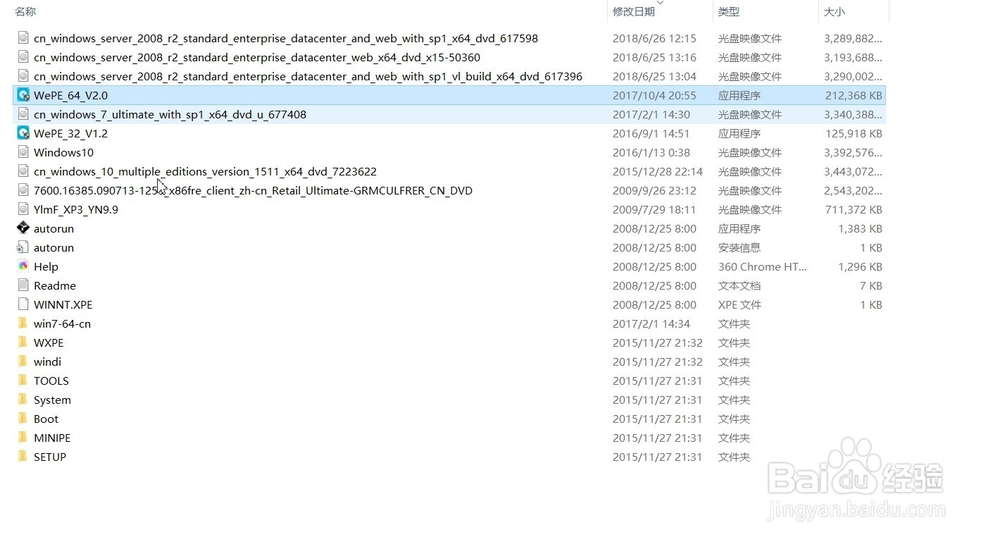
Task: Click the date 2009/7/29 18:11
Action: [x=654, y=209]
